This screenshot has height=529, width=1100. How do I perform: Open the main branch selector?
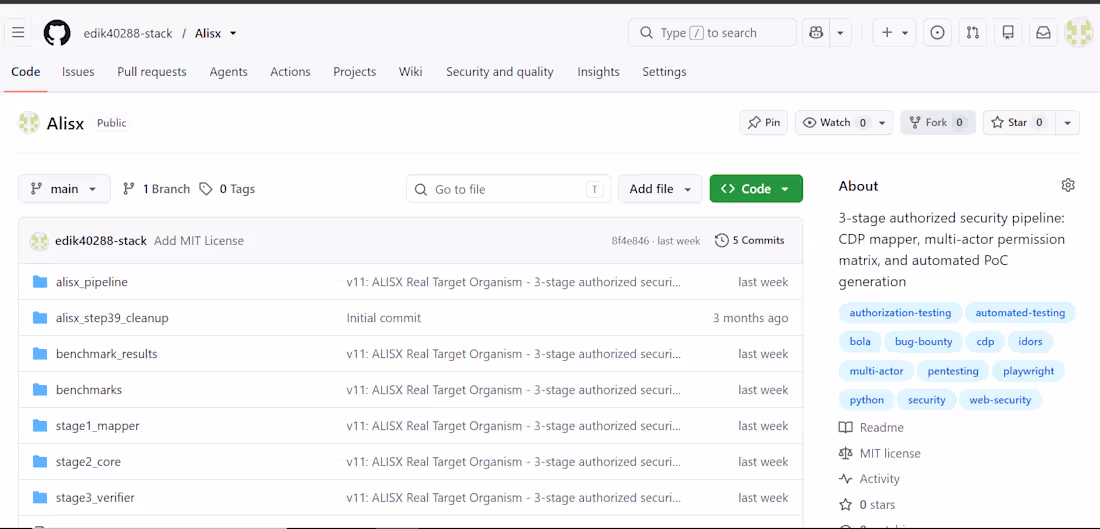(x=65, y=189)
